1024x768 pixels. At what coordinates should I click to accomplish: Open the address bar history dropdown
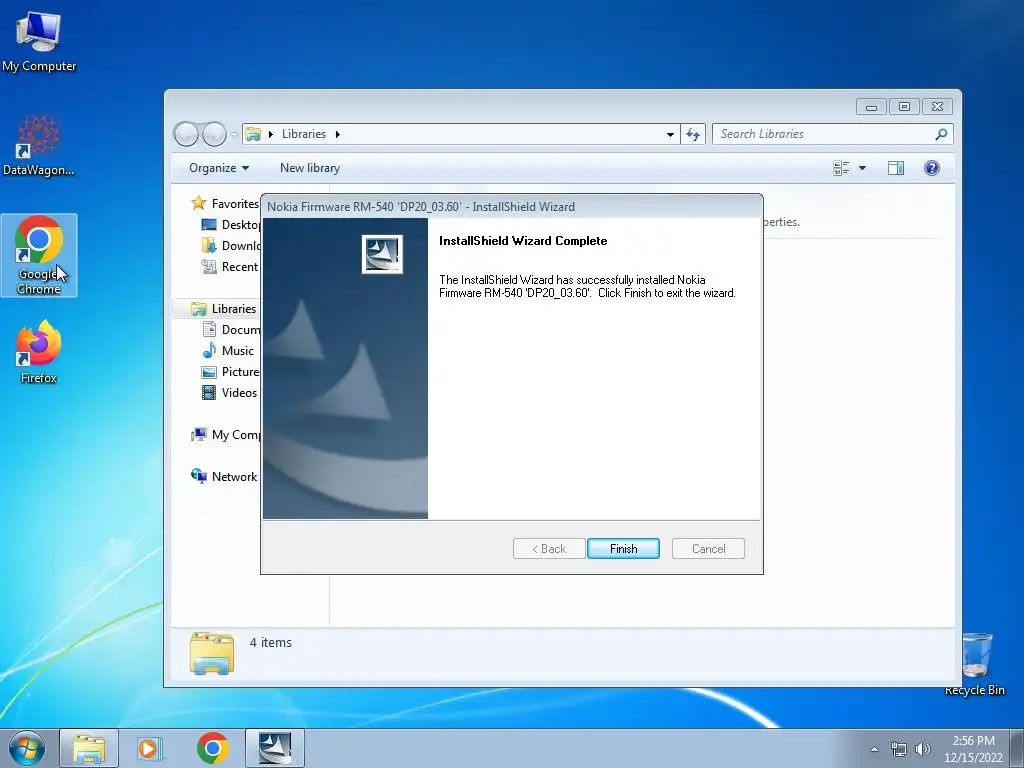[x=670, y=135]
